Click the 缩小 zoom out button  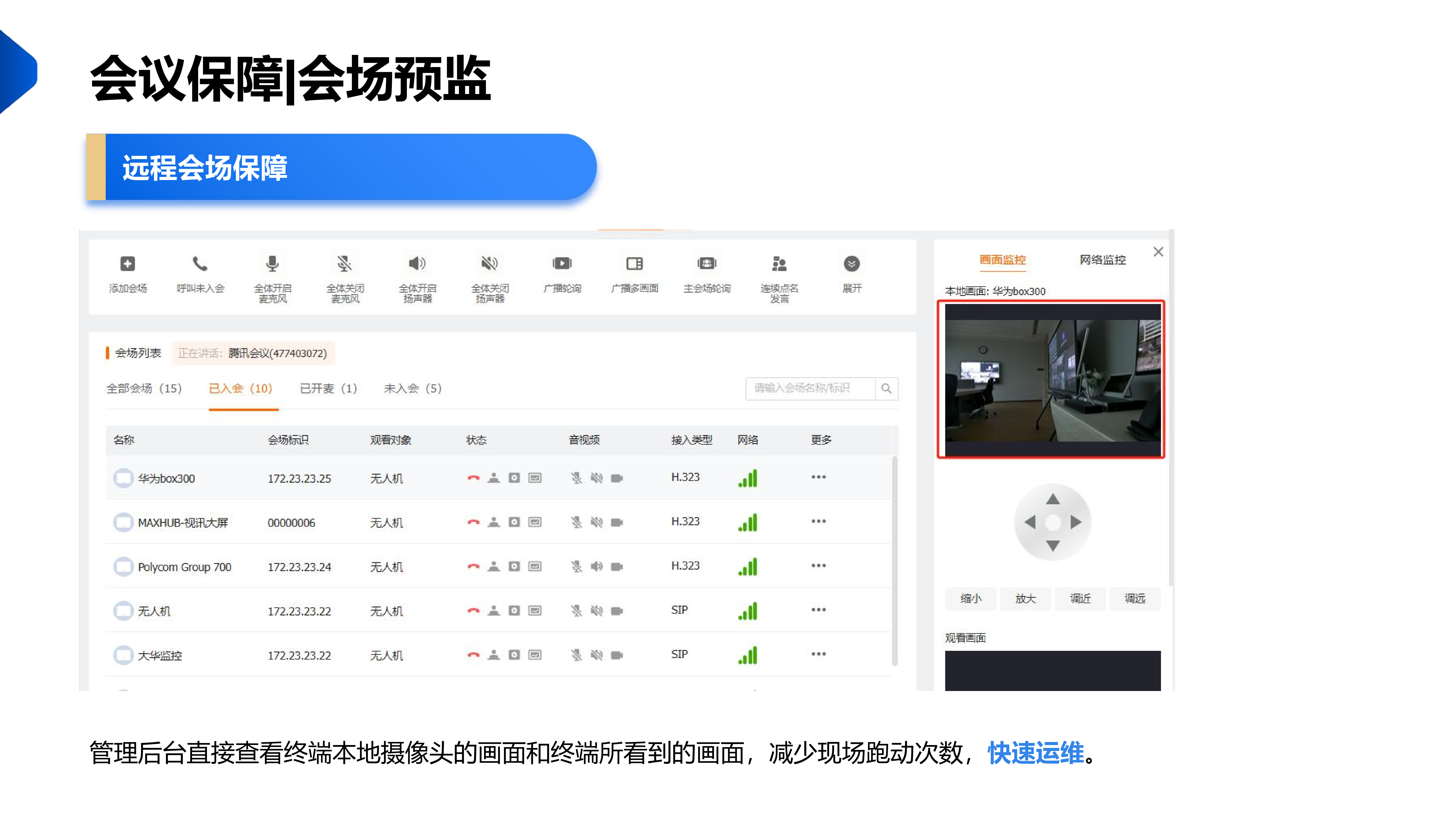pyautogui.click(x=971, y=599)
